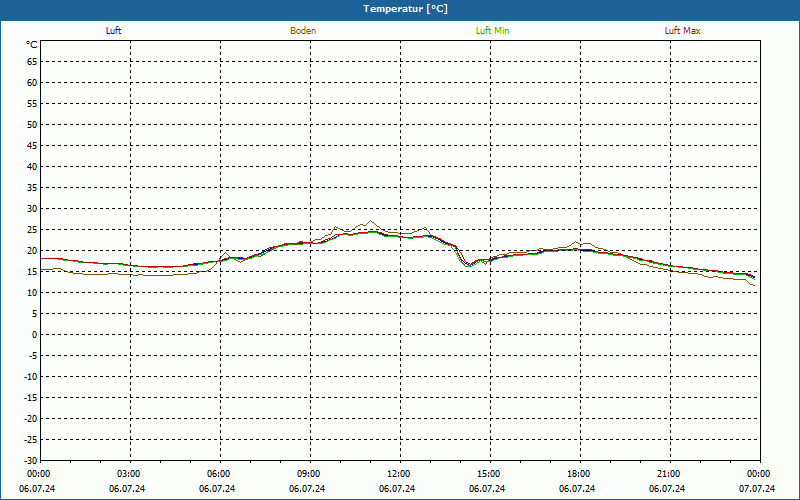
Task: Click the Temperatur [°C] chart title
Action: [406, 9]
